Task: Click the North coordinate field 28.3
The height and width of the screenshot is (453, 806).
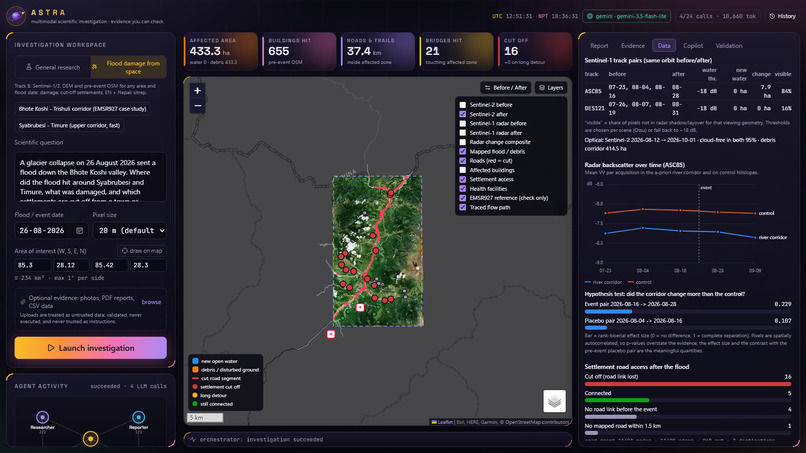Action: click(x=148, y=265)
